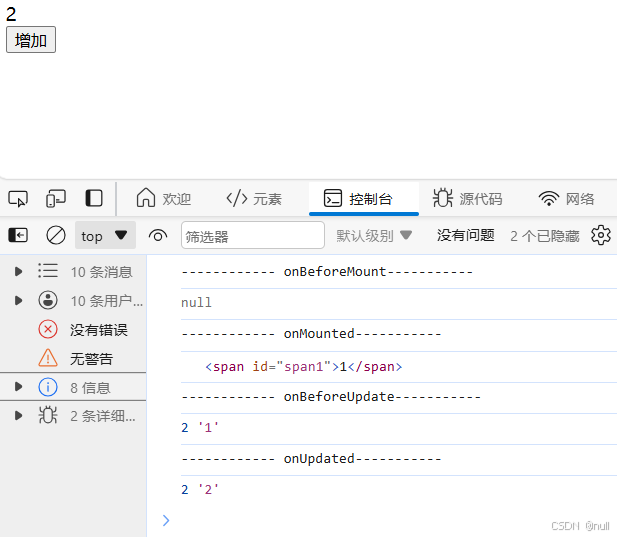Click the 2 '2' log entry
Viewport: 617px width, 537px height.
point(200,490)
